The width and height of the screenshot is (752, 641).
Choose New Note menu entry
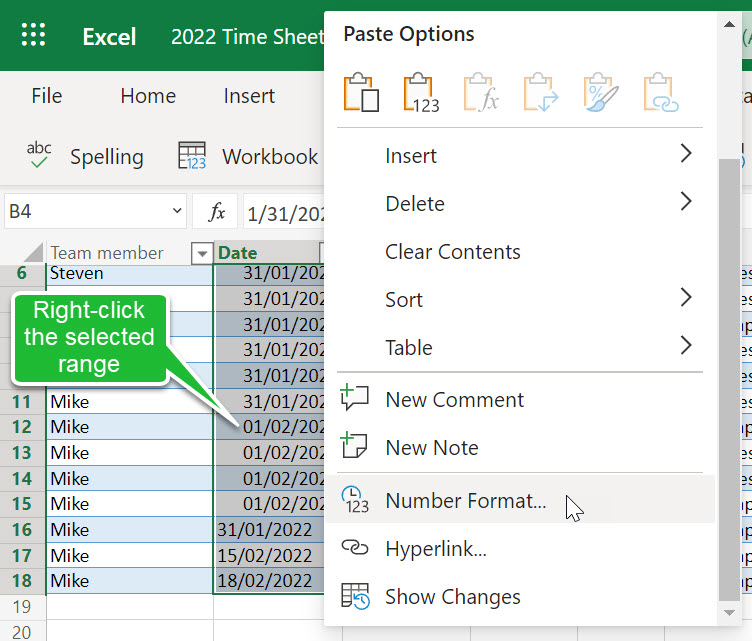(520, 448)
